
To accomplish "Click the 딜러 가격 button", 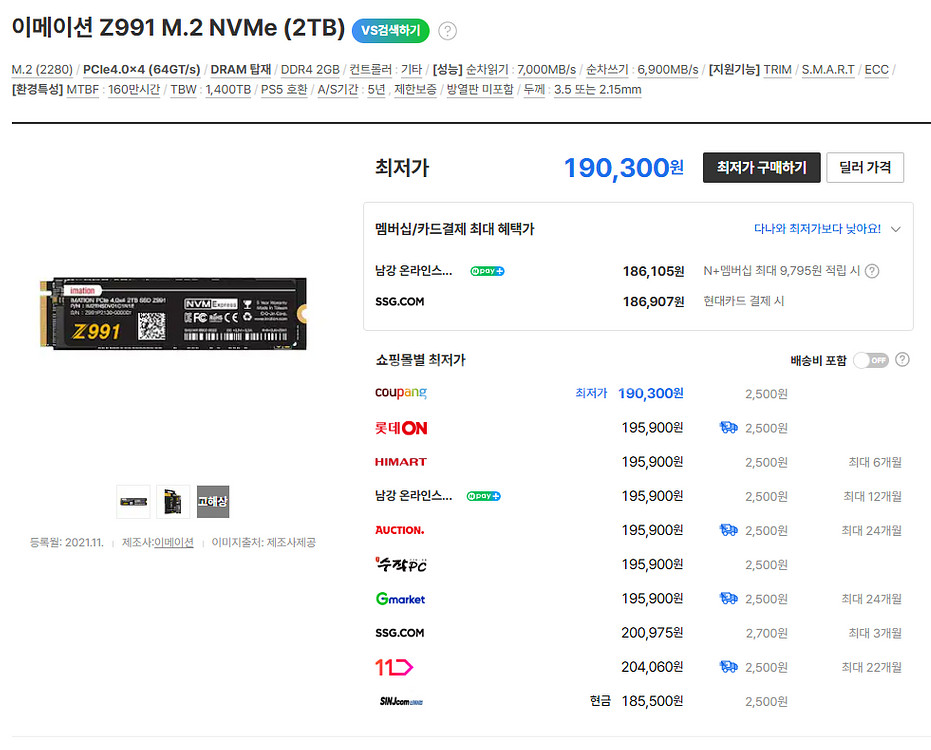I will (x=865, y=167).
